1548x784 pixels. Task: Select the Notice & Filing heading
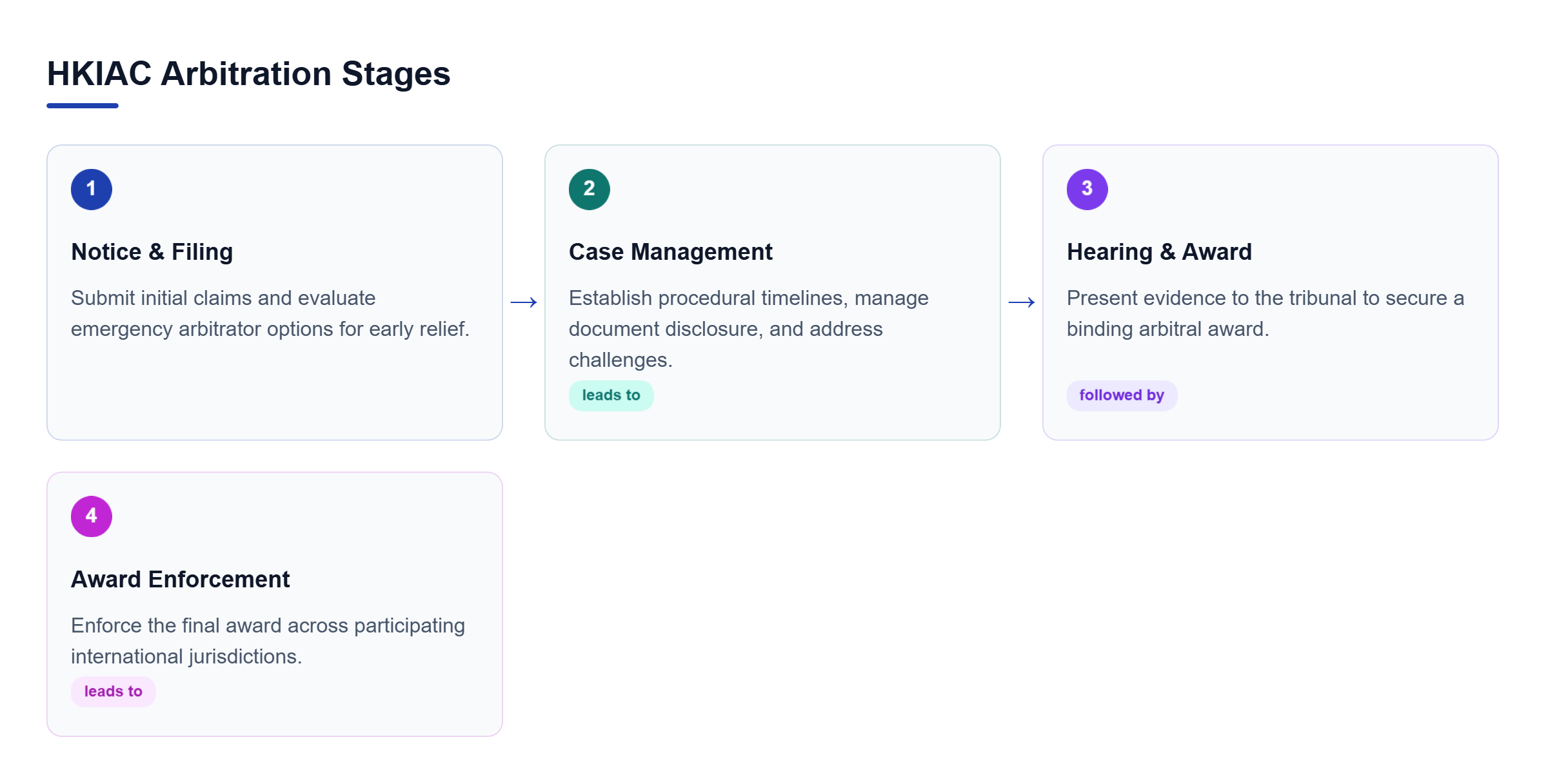[x=152, y=252]
